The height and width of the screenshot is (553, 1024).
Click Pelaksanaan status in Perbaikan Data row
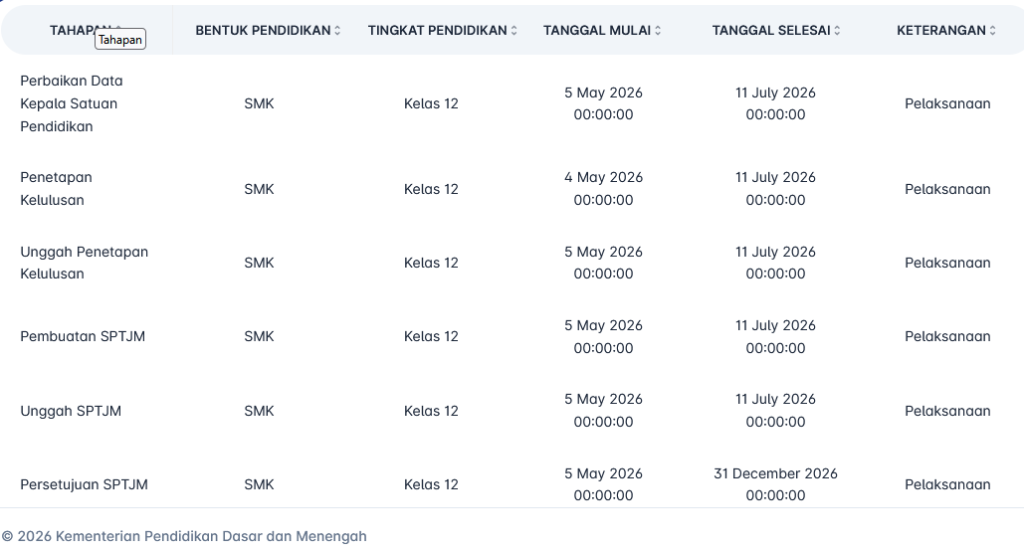pyautogui.click(x=947, y=103)
